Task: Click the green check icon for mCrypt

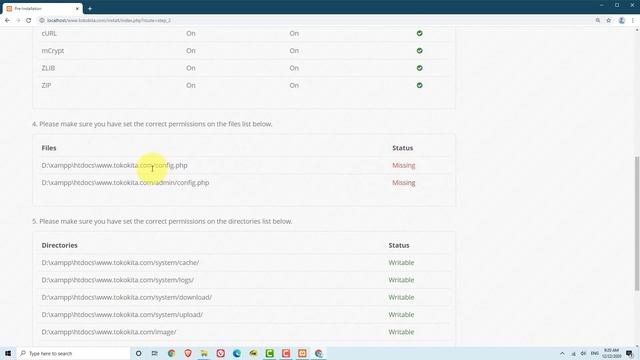Action: coord(420,51)
